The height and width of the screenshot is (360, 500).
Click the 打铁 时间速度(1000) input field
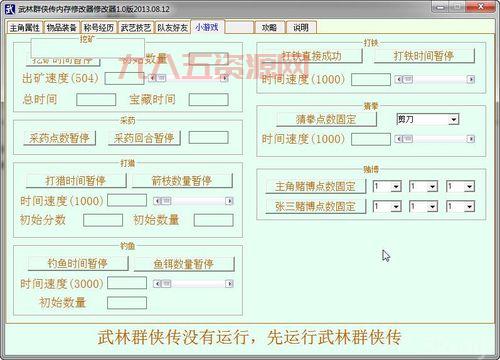371,80
